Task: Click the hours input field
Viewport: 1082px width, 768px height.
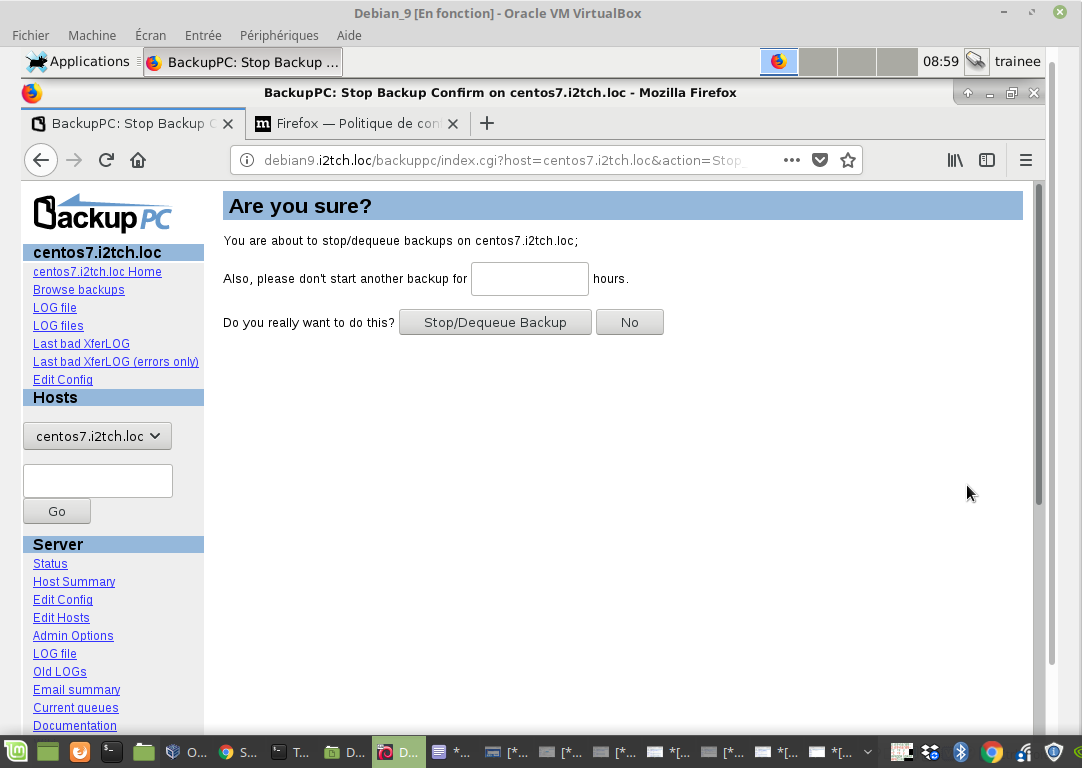Action: (x=529, y=279)
